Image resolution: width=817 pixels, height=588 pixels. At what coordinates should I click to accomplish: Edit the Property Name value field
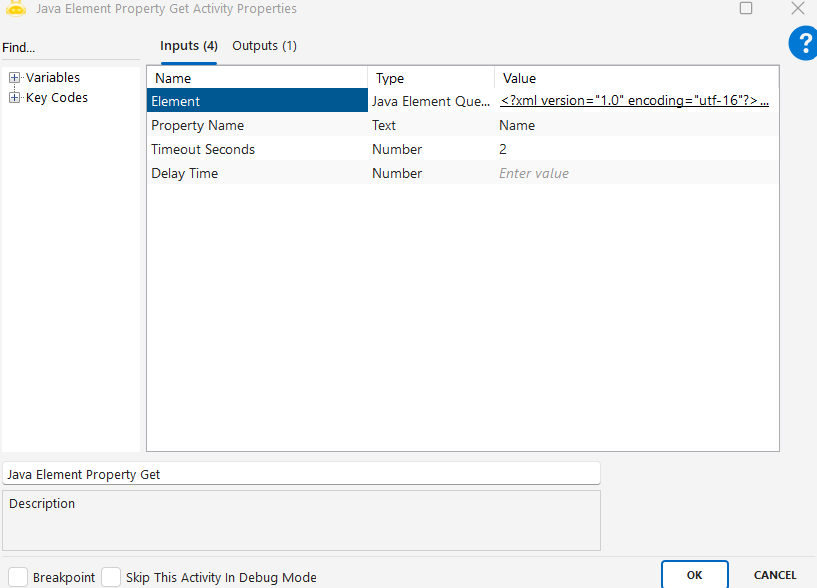pyautogui.click(x=635, y=126)
